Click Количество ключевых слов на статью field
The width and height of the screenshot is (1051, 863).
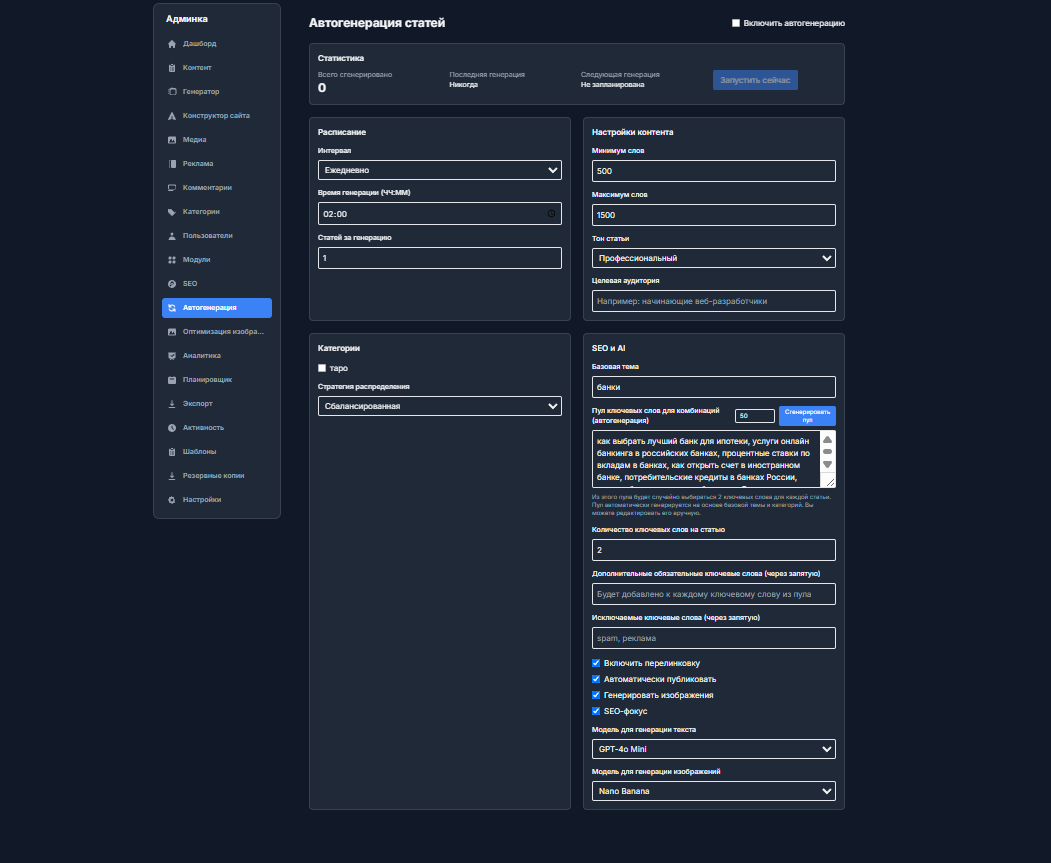[714, 550]
